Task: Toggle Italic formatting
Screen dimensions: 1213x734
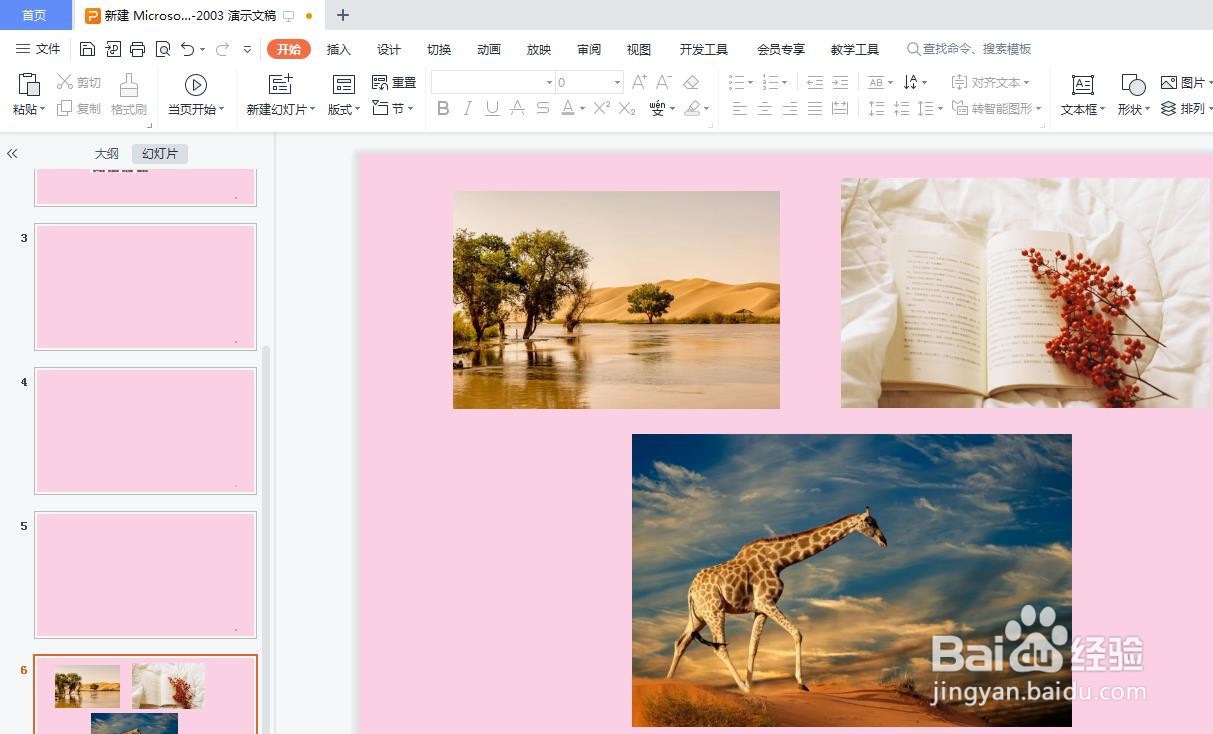Action: coord(467,108)
